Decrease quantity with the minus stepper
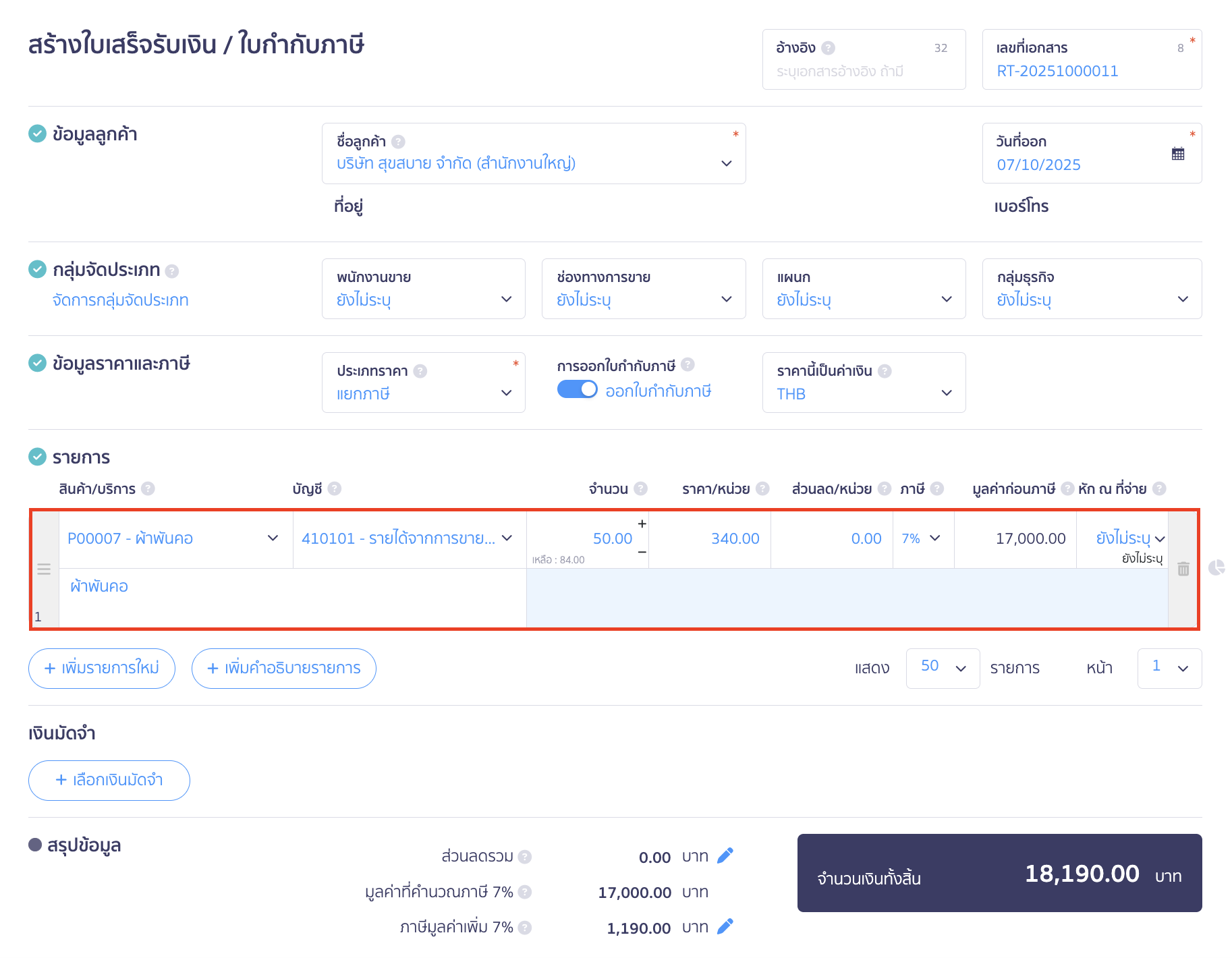Screen dimensions: 1232x958 point(642,552)
